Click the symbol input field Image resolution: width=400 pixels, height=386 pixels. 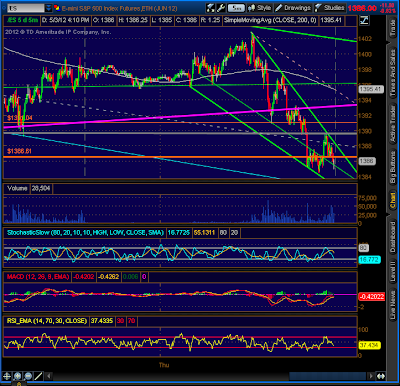click(26, 8)
